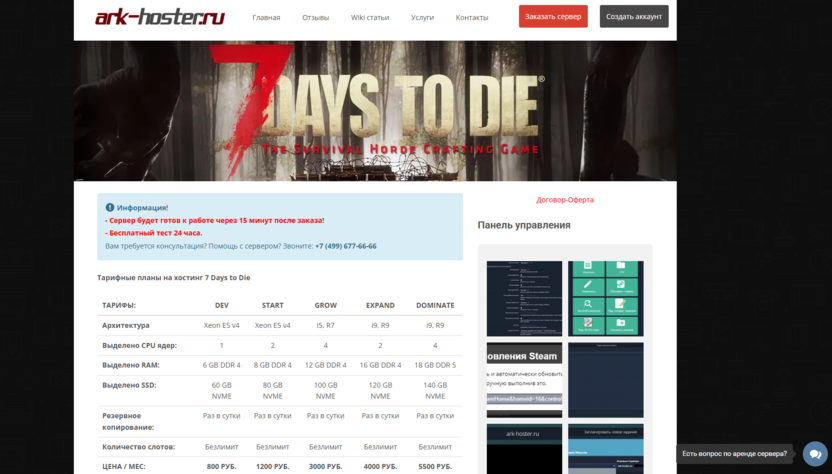The image size is (832, 474).
Task: Click the GROW tariff column header
Action: coord(326,306)
